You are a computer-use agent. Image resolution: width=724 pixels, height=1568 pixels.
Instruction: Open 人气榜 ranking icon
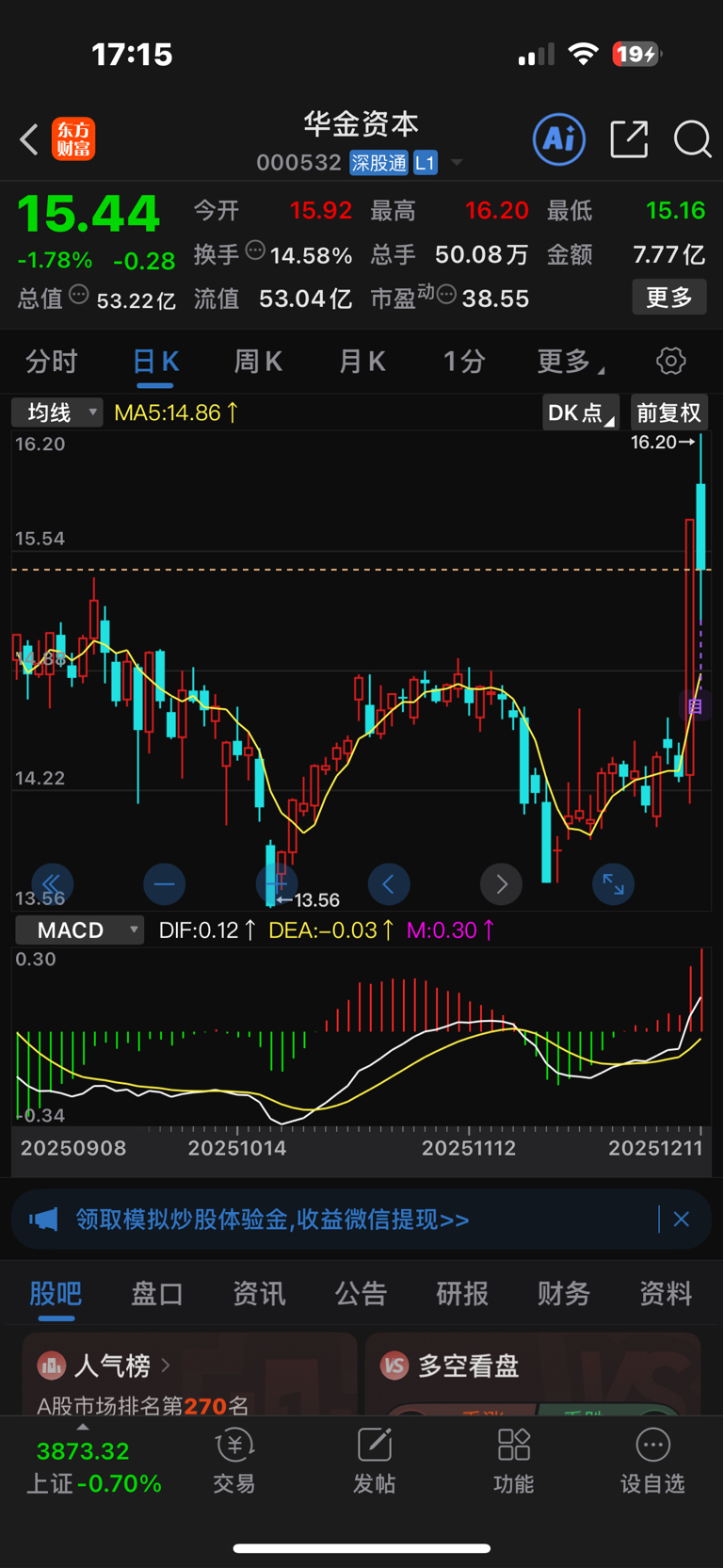(51, 1365)
